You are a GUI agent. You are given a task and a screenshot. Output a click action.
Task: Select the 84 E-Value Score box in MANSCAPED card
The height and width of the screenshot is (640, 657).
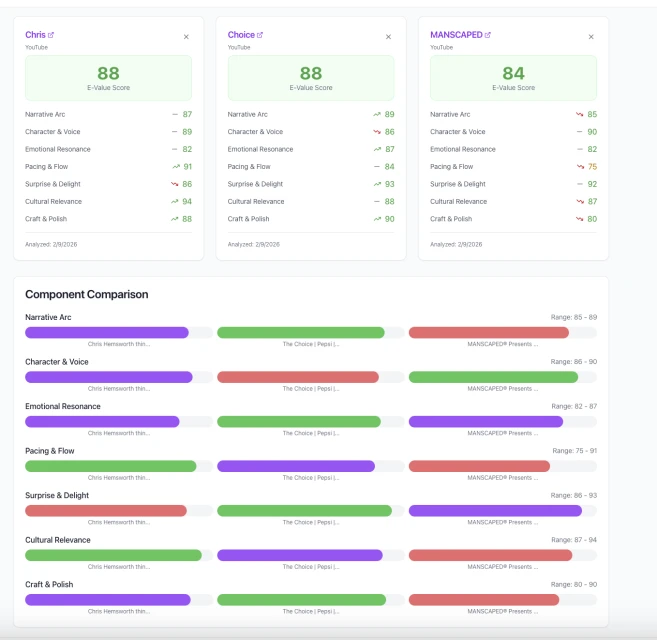point(513,78)
